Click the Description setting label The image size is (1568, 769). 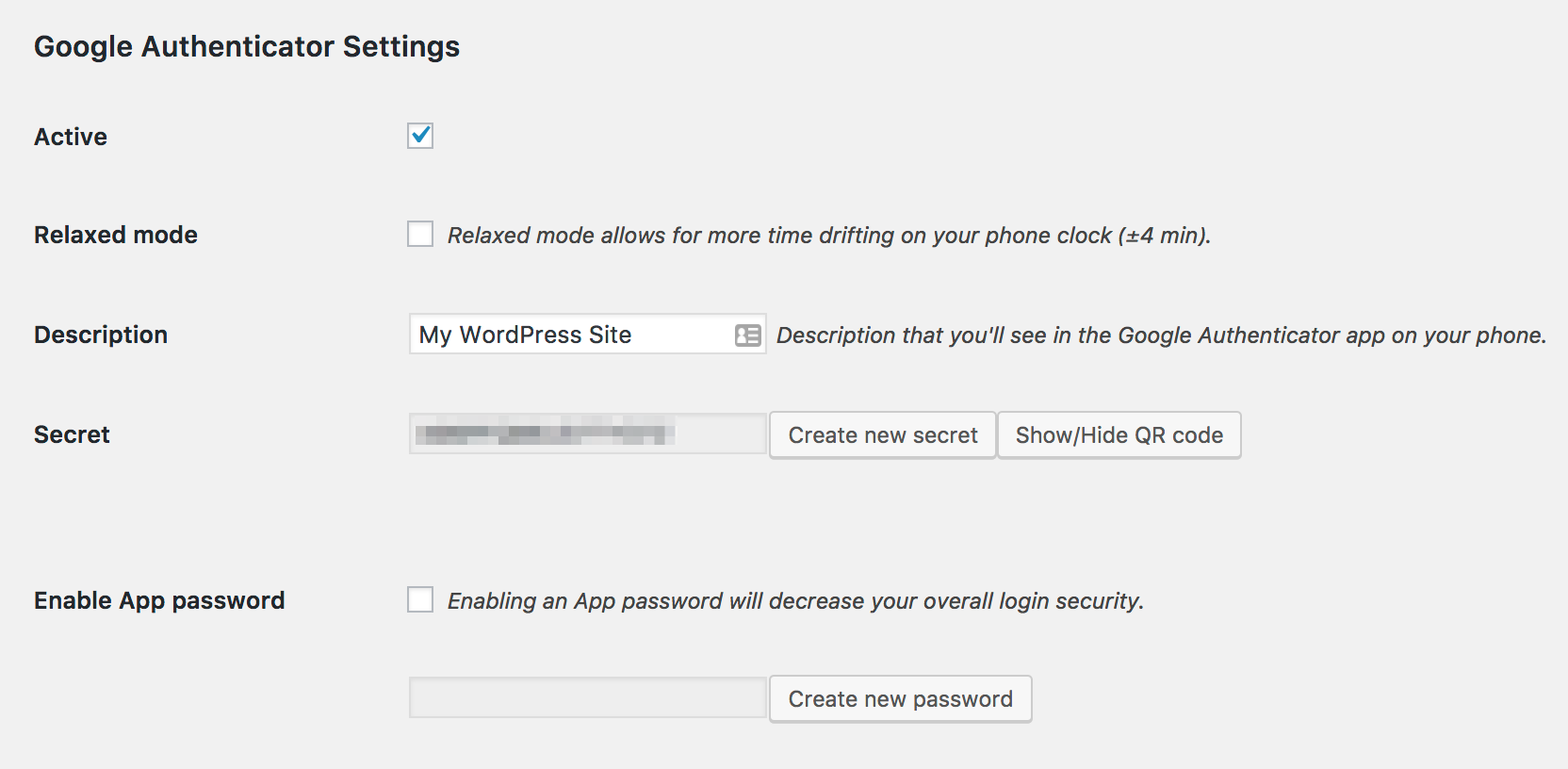click(x=101, y=335)
